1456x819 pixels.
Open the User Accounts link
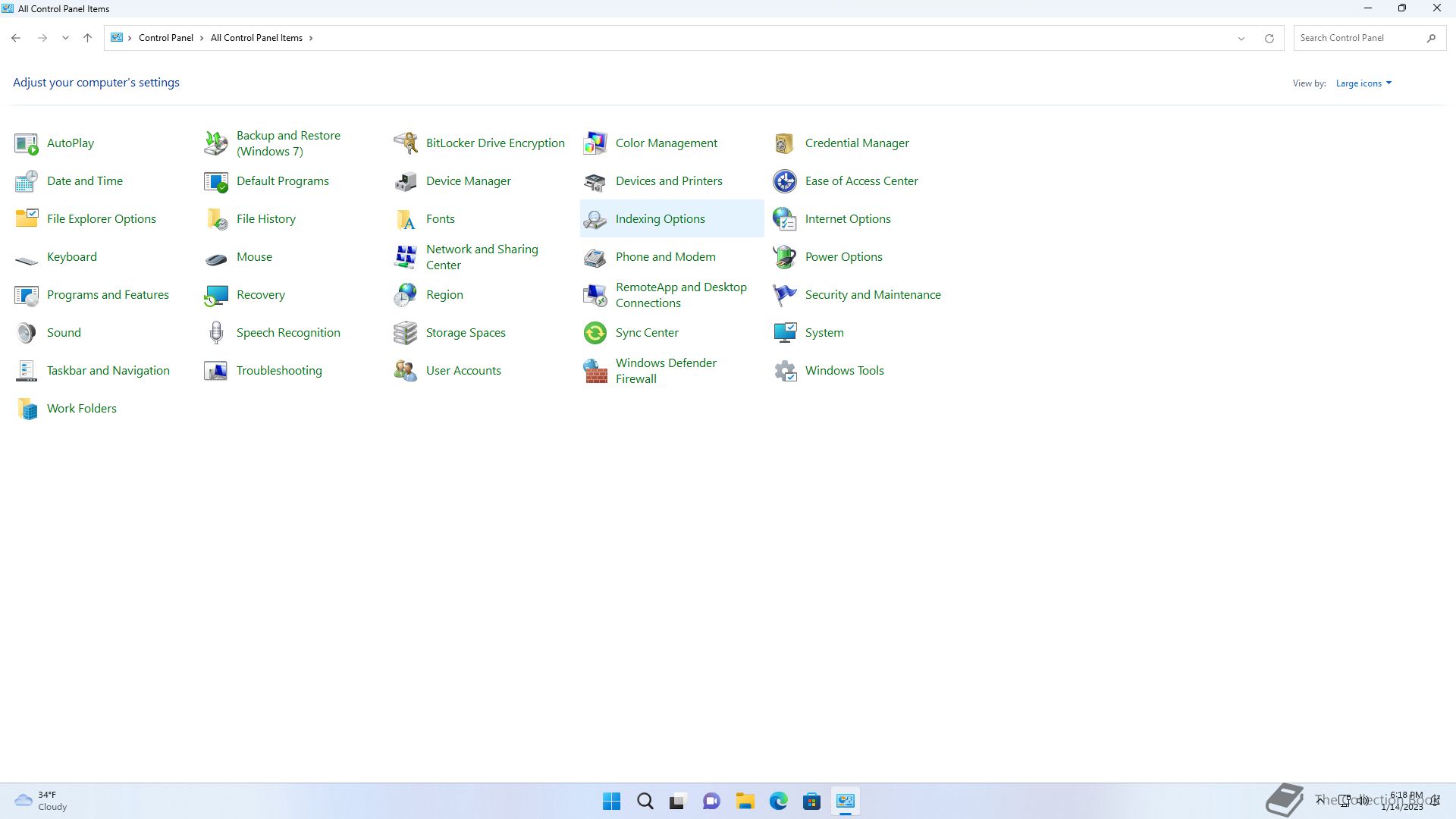click(x=463, y=371)
